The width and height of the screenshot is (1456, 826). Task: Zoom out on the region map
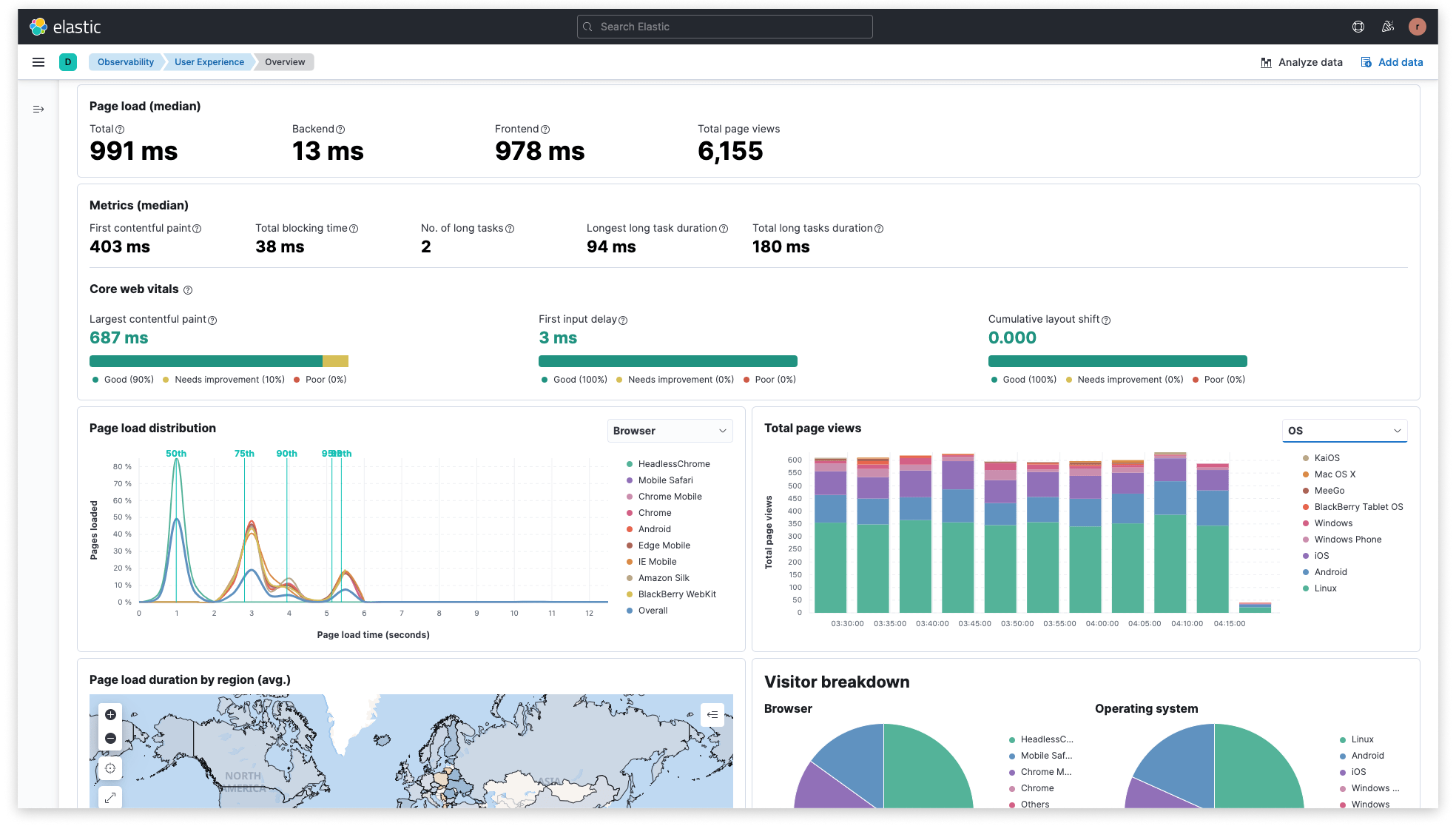[110, 738]
